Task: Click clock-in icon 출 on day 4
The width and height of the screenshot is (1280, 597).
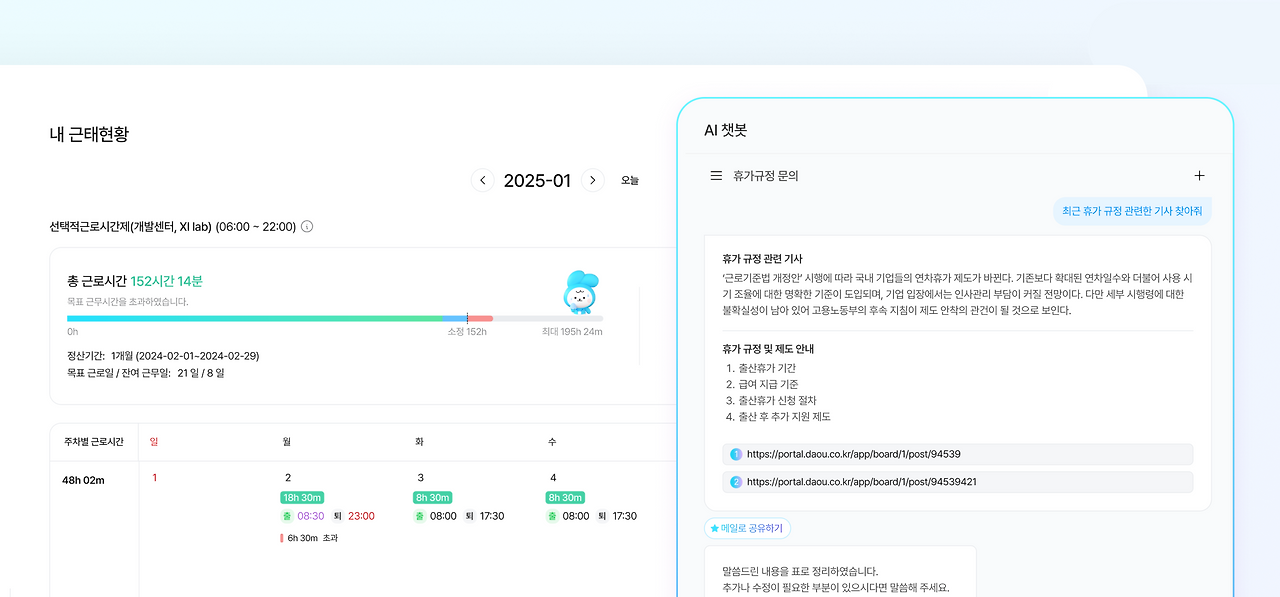Action: [x=552, y=516]
